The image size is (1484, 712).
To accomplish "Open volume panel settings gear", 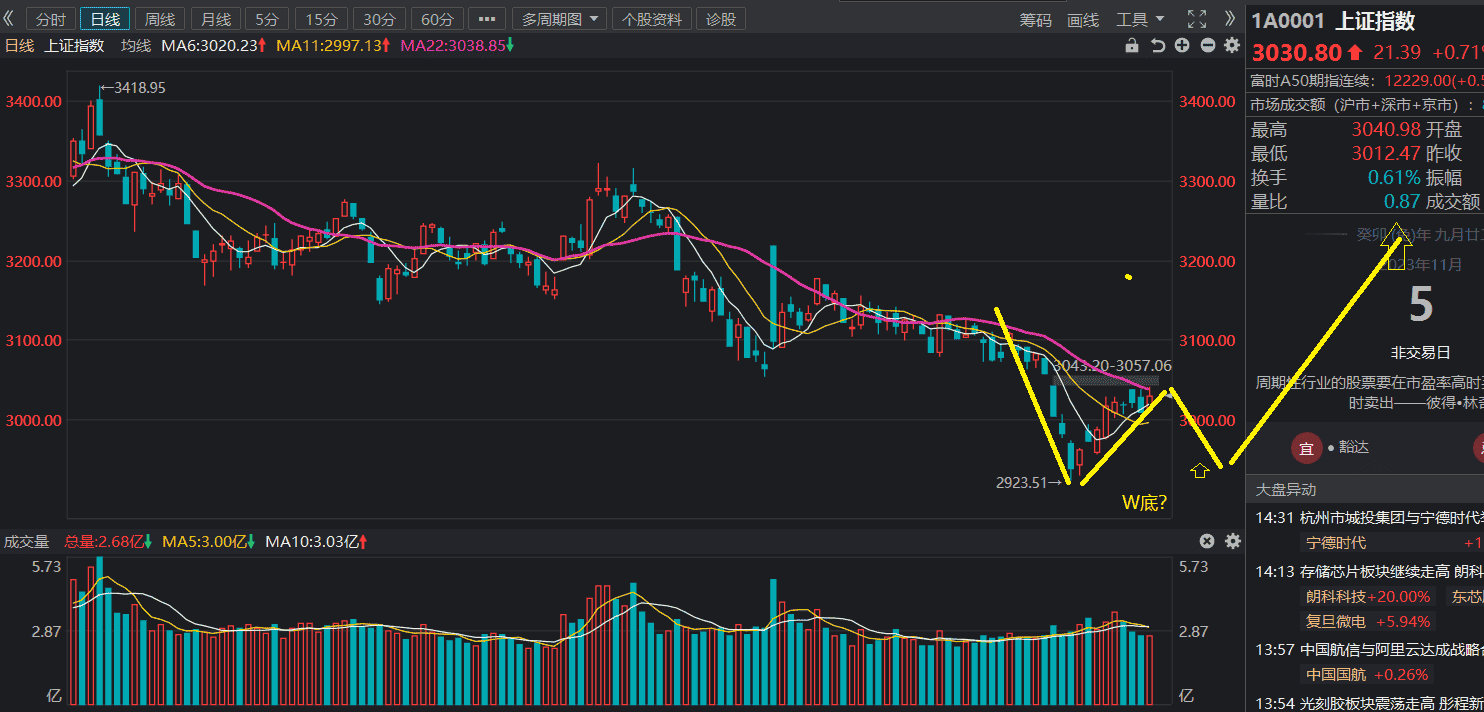I will click(1232, 541).
